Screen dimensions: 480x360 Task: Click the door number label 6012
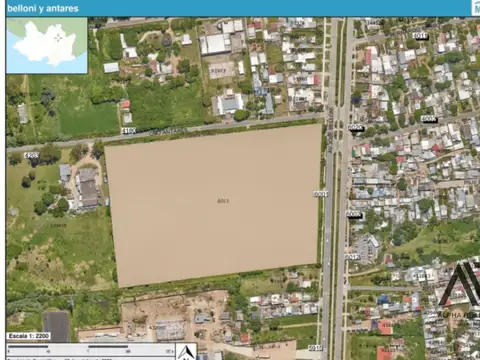(353, 257)
